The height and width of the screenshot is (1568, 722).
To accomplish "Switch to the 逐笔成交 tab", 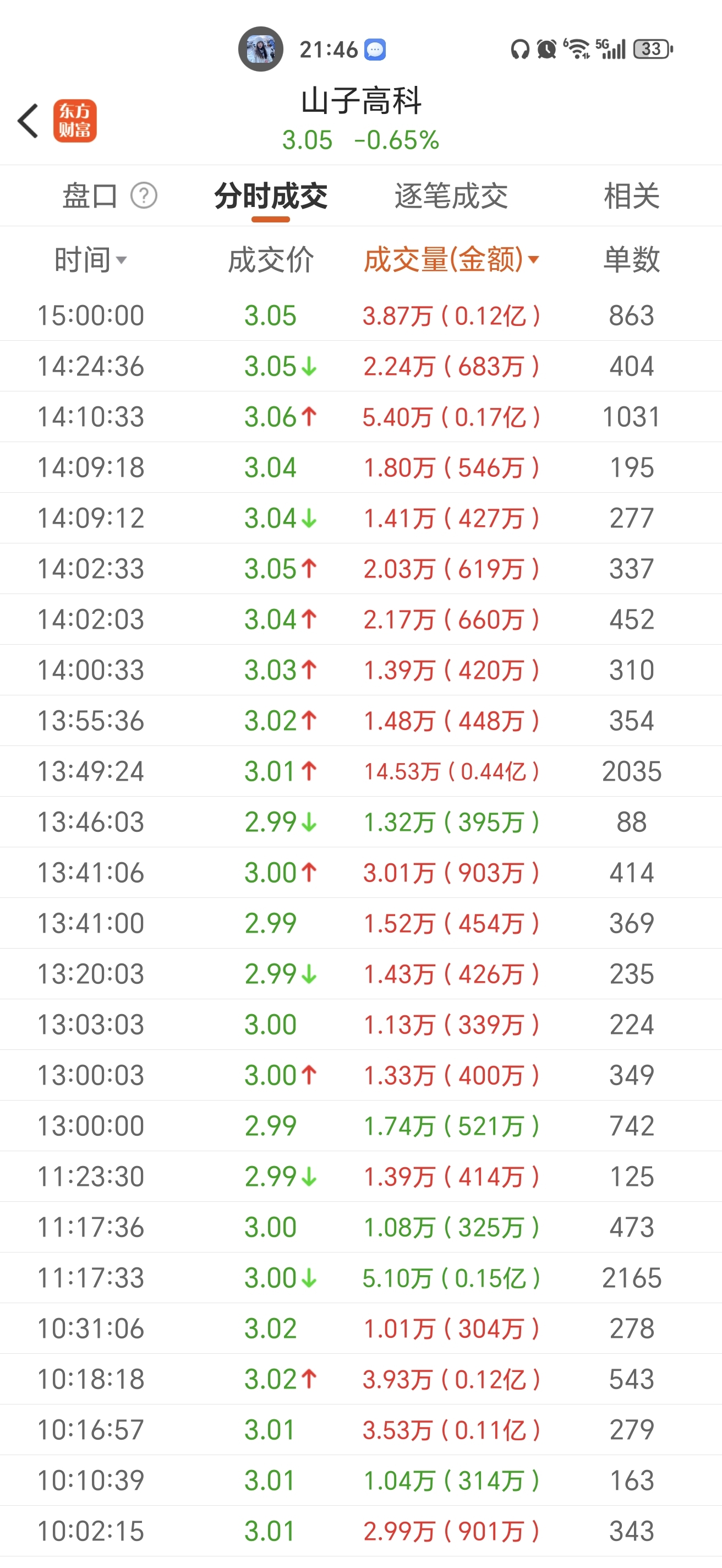I will (451, 196).
